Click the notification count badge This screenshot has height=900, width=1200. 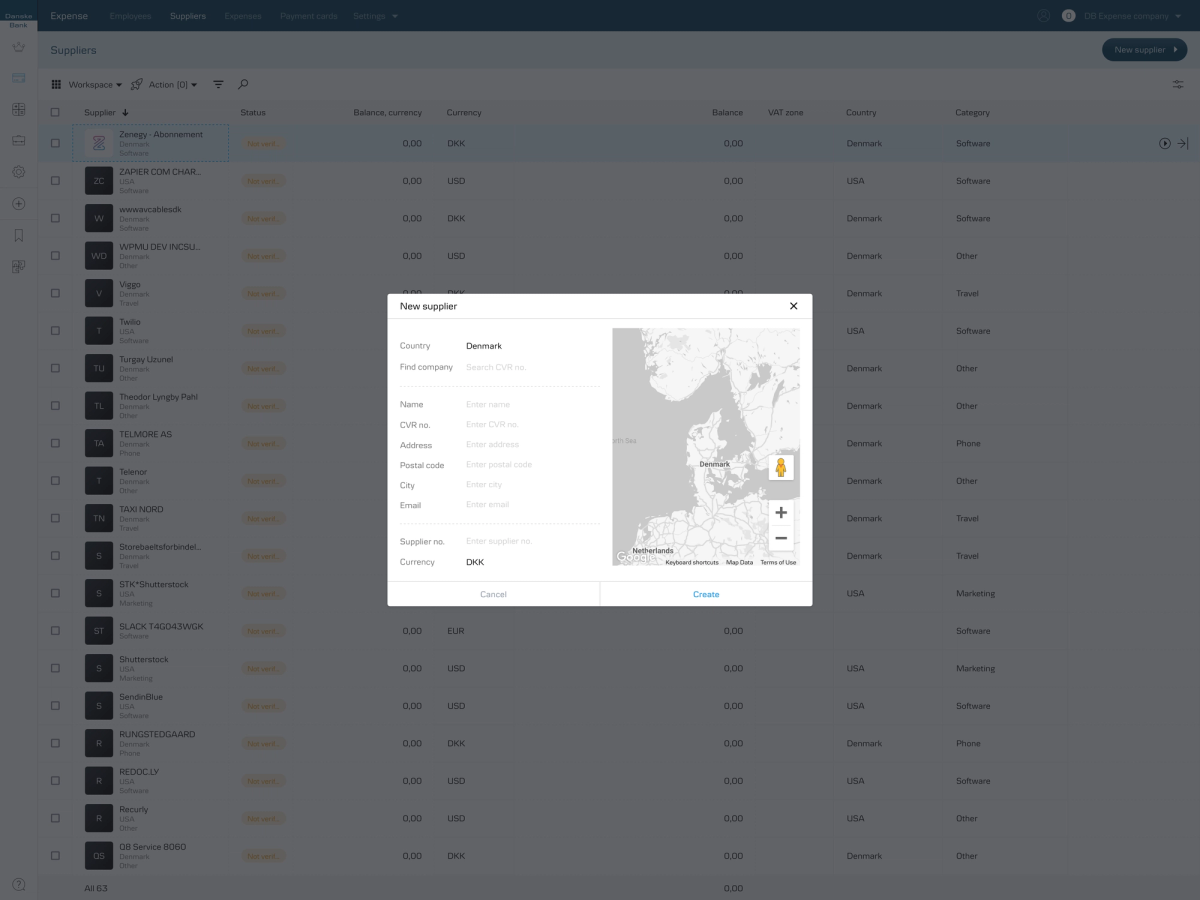tap(1068, 16)
